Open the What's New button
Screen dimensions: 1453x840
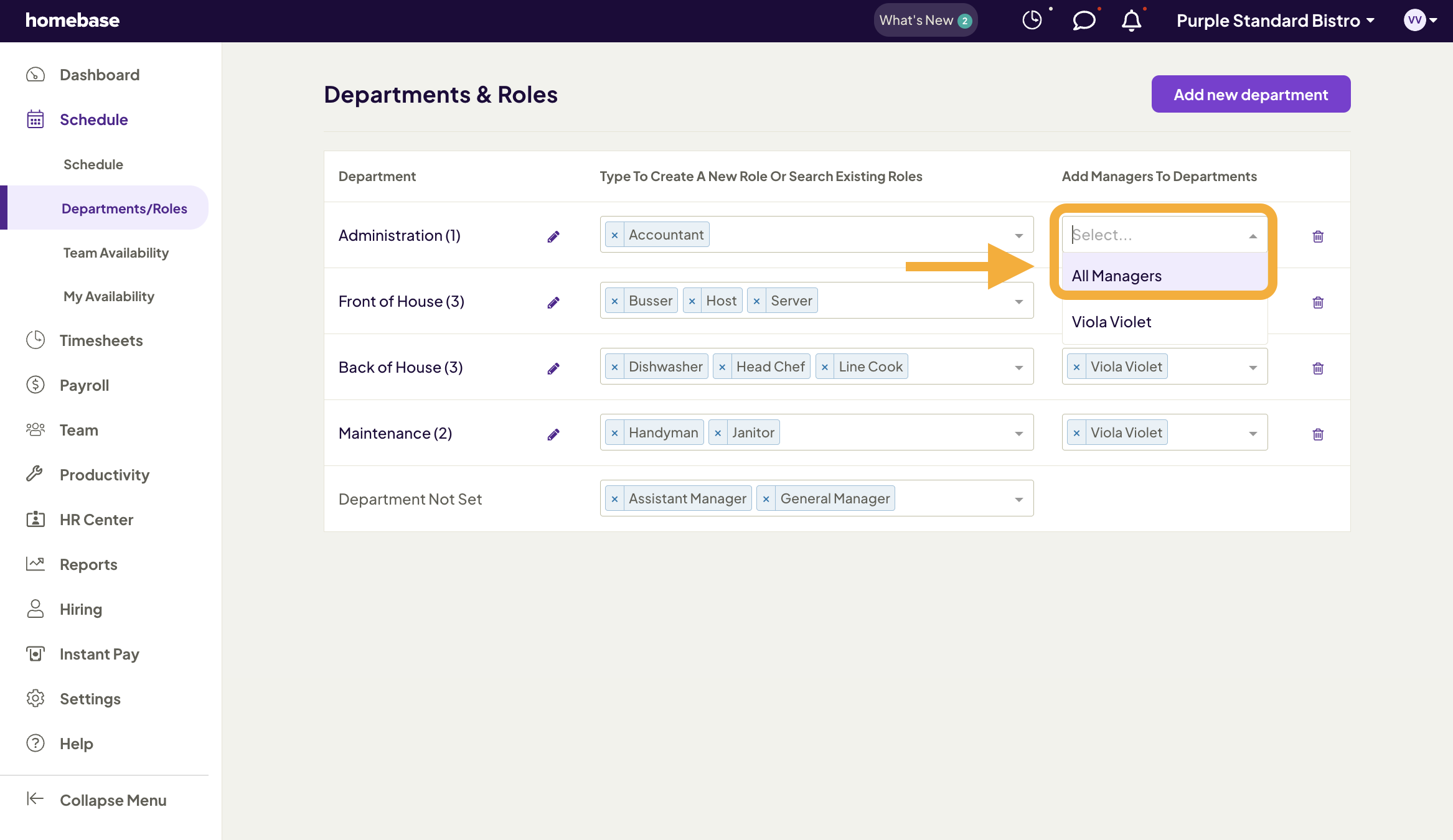(x=925, y=21)
